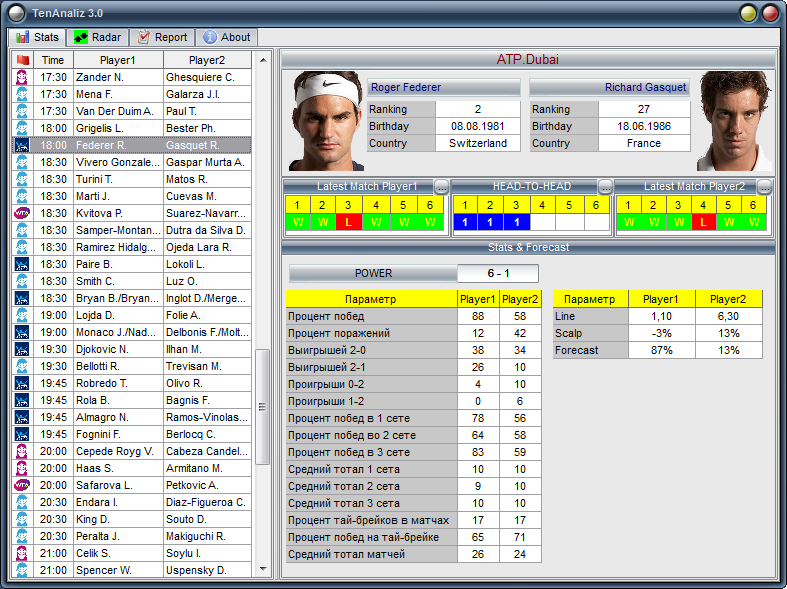Screen dimensions: 787x589
Task: Open the Report tab
Action: tap(162, 37)
